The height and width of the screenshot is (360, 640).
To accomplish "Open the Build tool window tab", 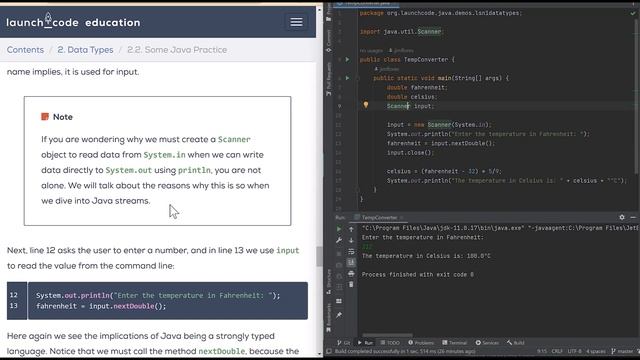I will pyautogui.click(x=516, y=343).
